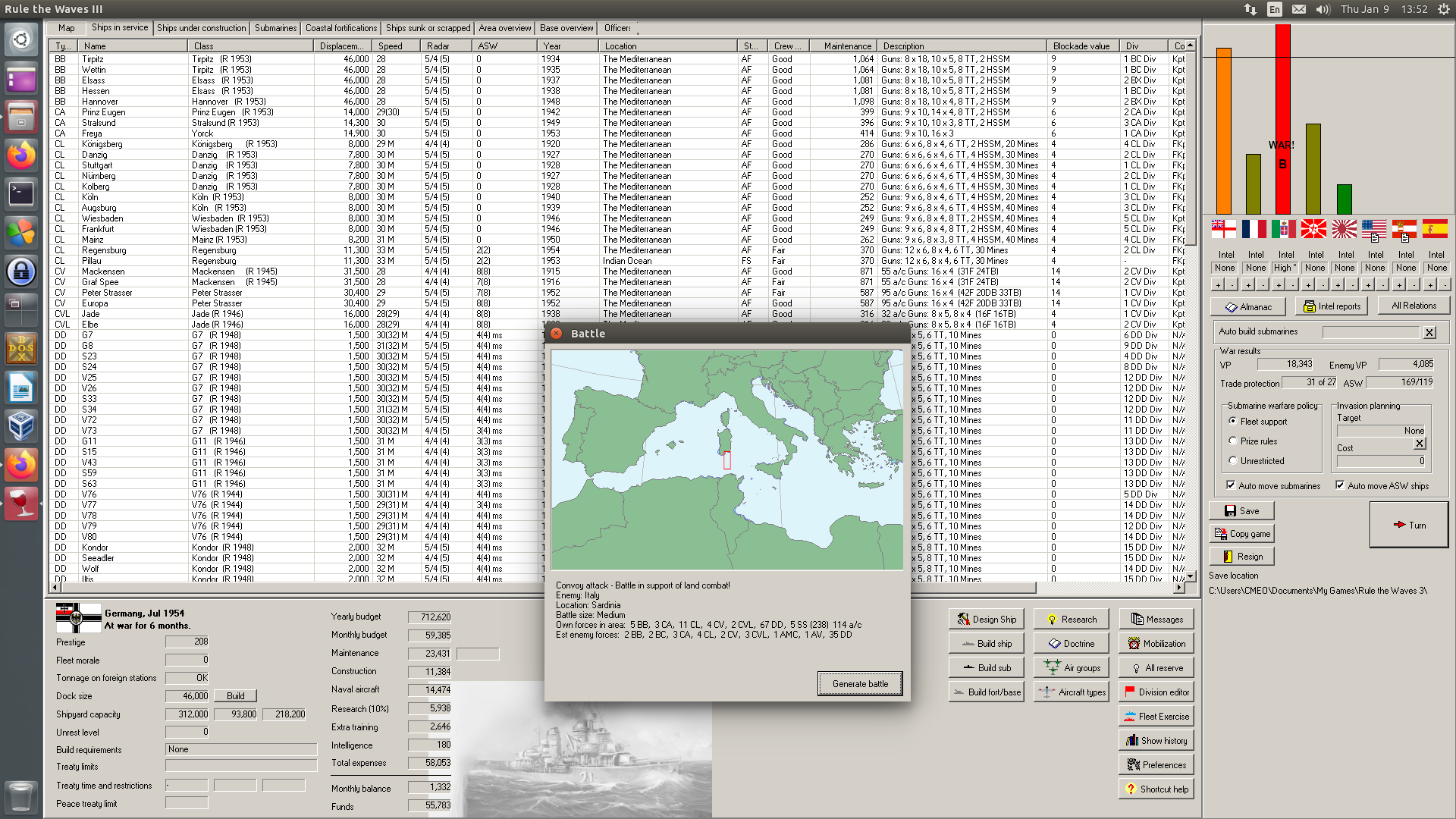The width and height of the screenshot is (1456, 819).
Task: Open the Area overview tab
Action: point(505,28)
